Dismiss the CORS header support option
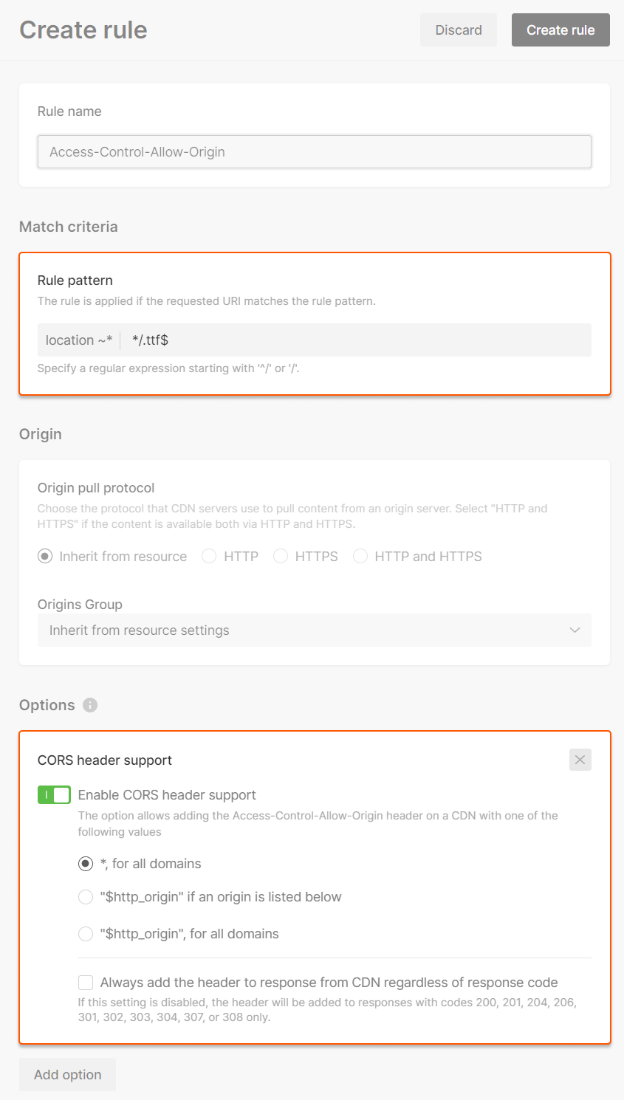624x1100 pixels. (x=580, y=759)
